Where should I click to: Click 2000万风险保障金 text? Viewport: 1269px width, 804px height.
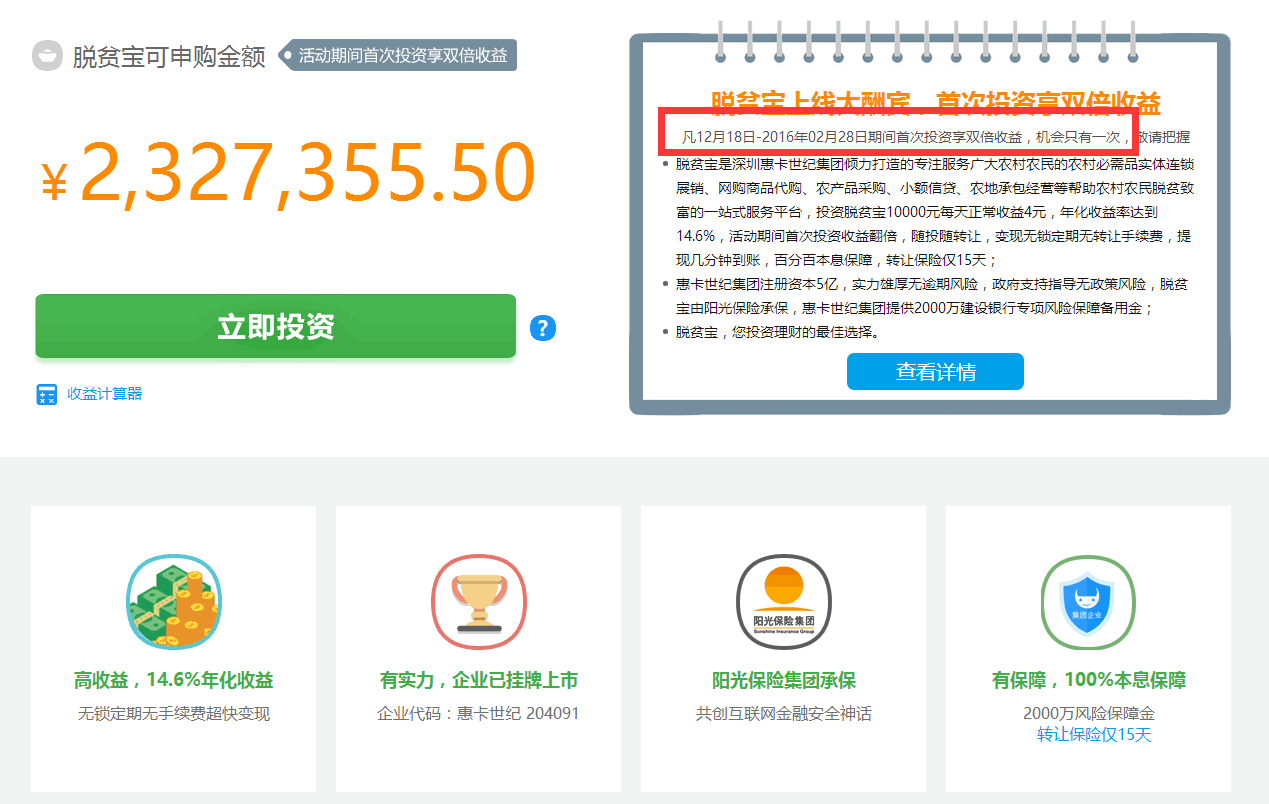(x=1088, y=714)
